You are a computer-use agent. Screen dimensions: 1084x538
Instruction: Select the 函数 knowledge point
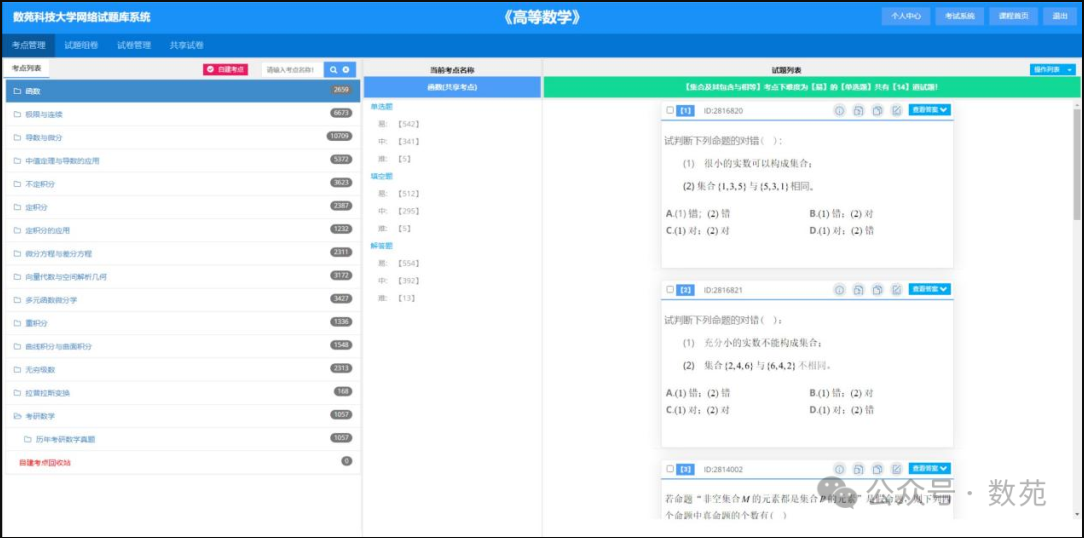point(183,91)
